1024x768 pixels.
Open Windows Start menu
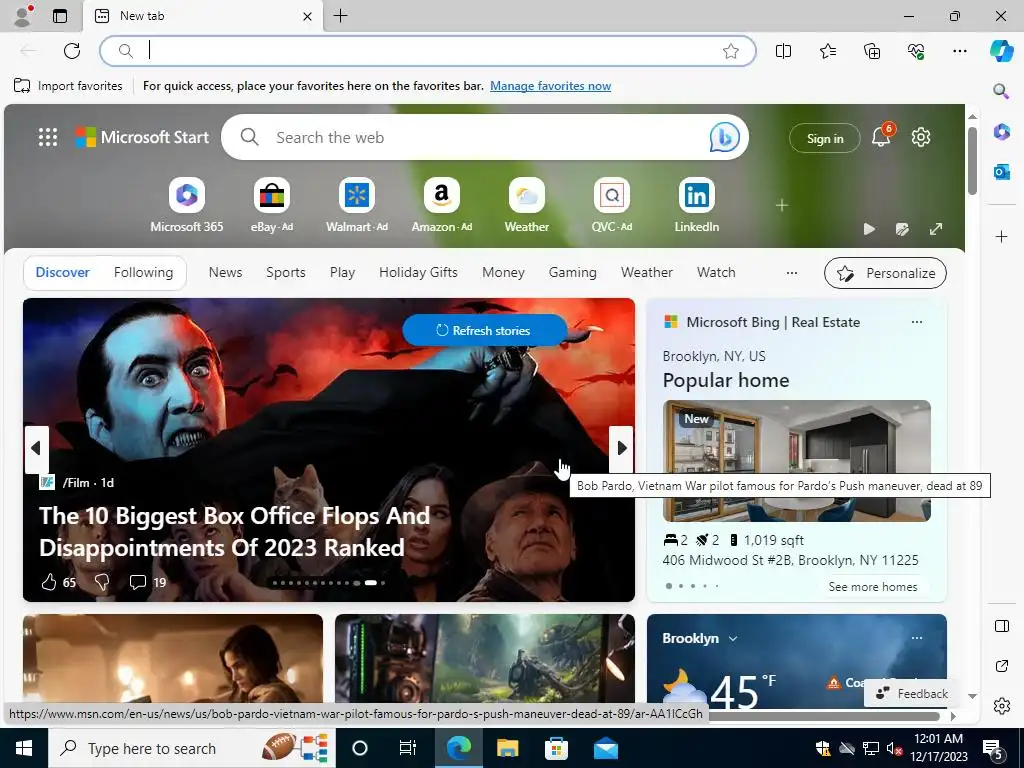tap(24, 748)
